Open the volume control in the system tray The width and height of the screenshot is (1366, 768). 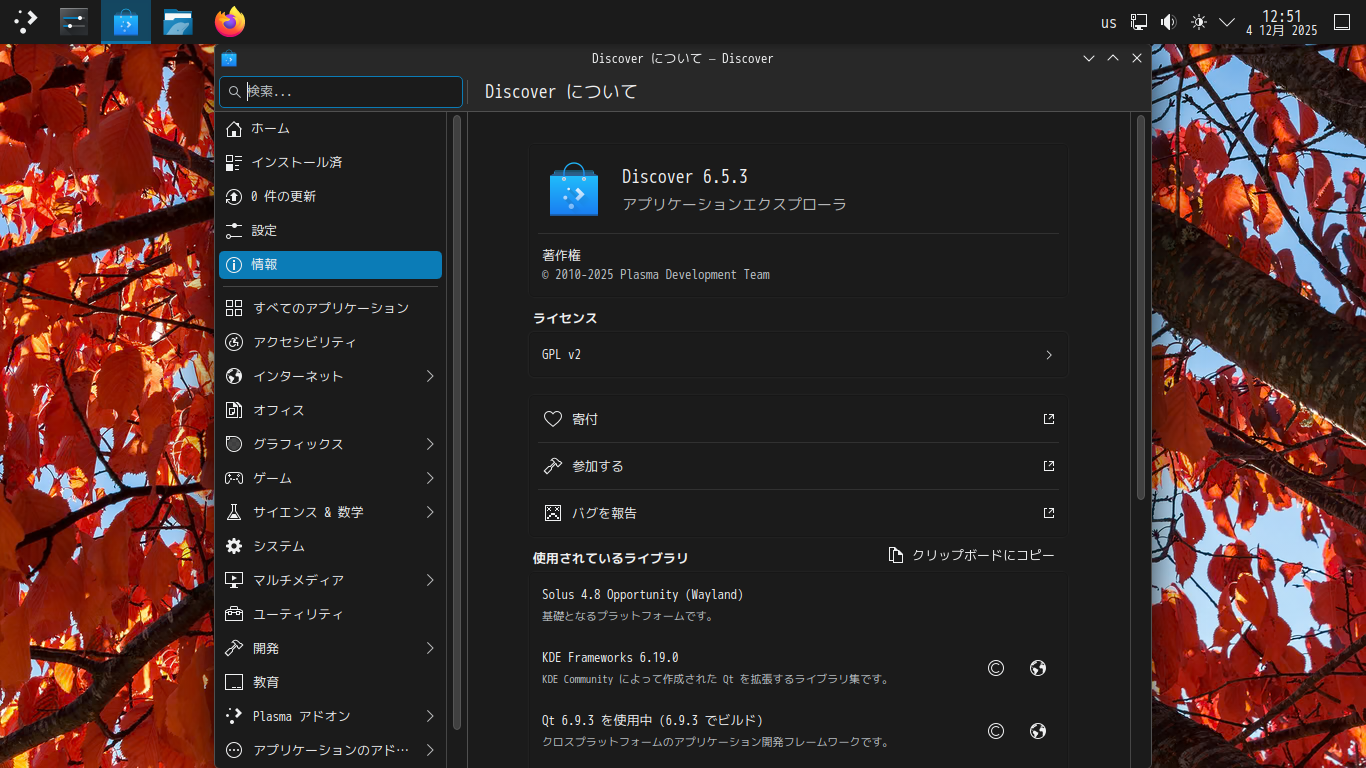pos(1168,22)
